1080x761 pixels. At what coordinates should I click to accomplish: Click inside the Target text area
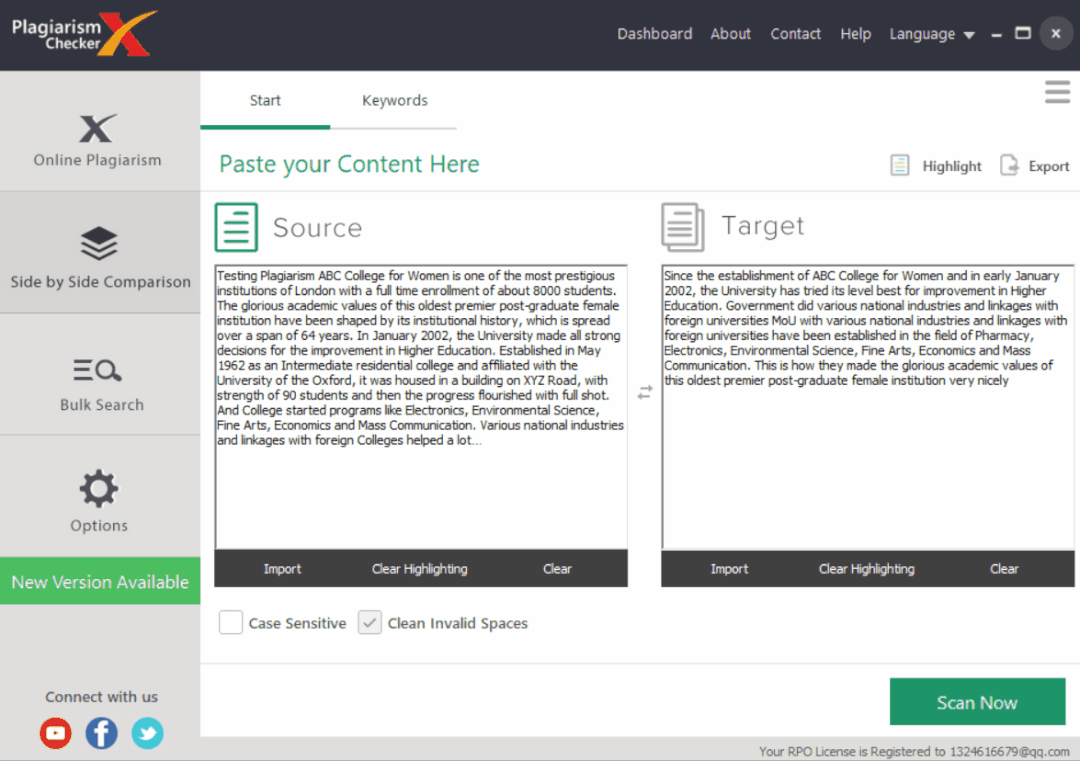868,406
